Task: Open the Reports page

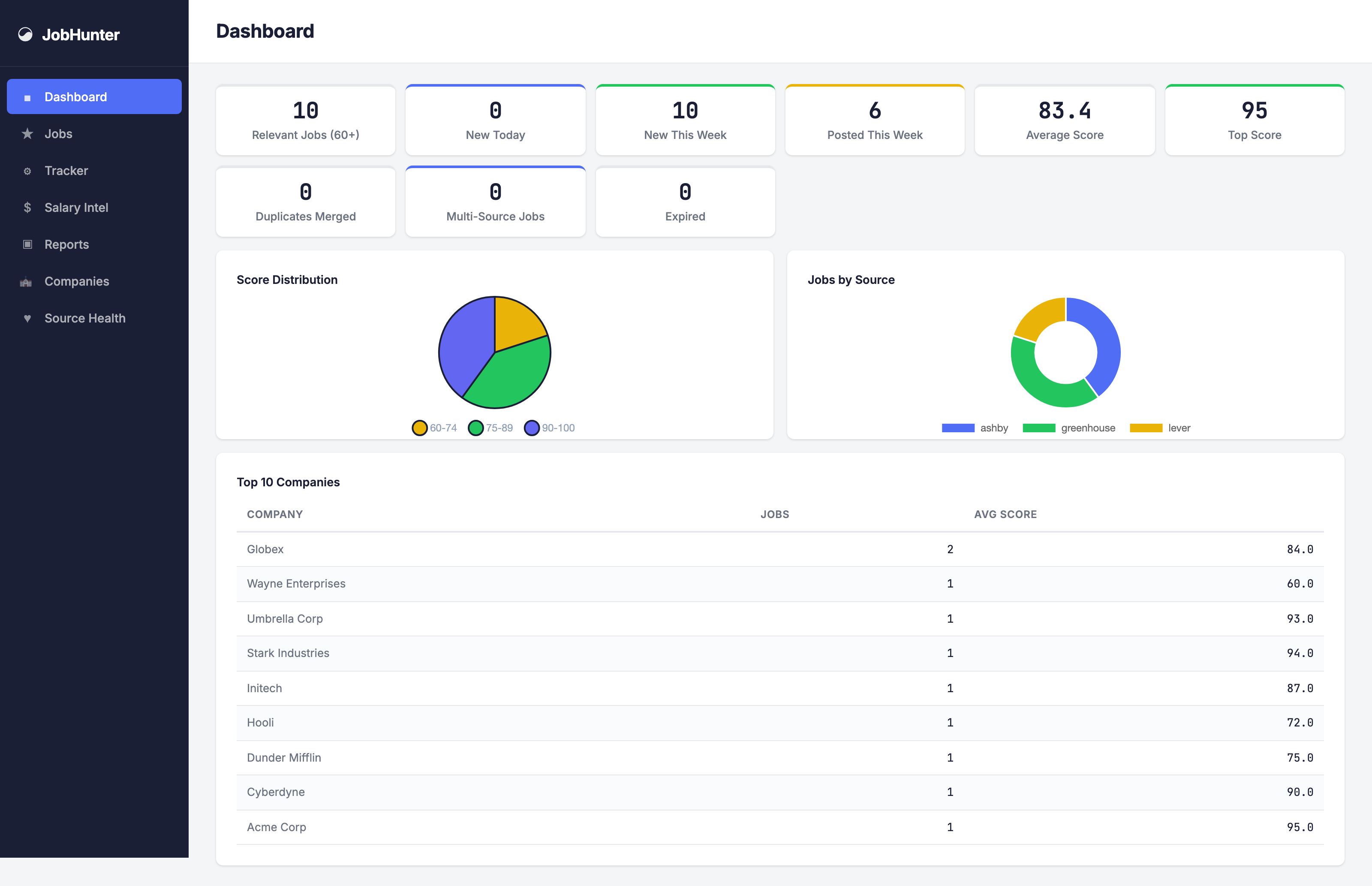Action: click(94, 244)
